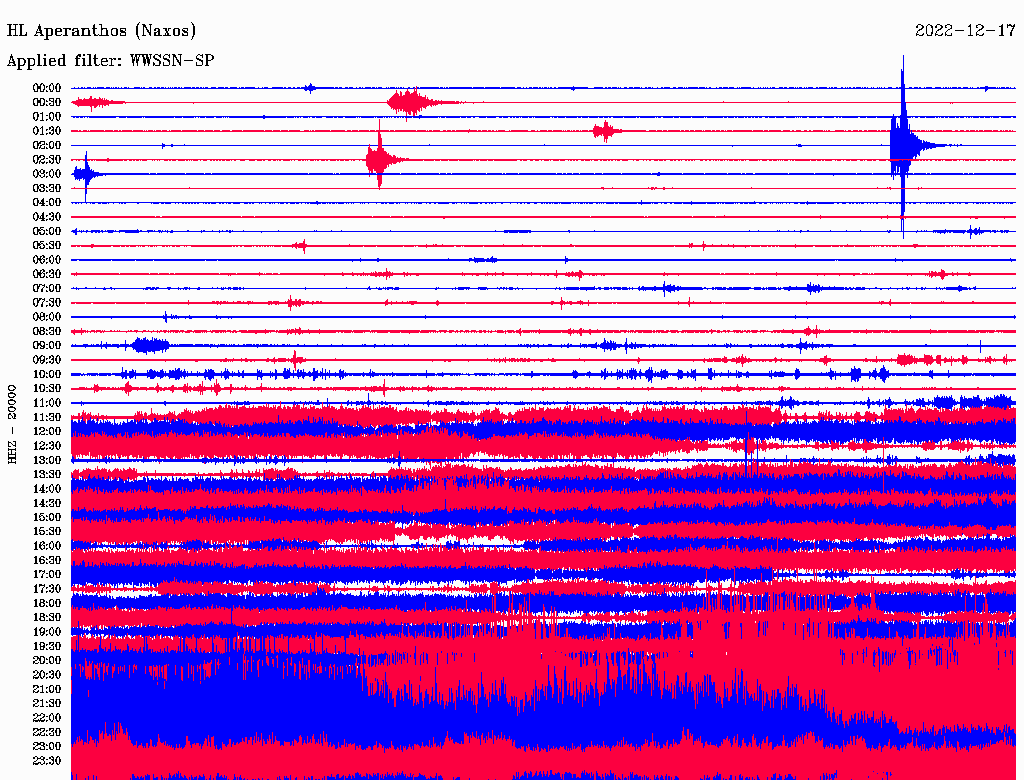Select the 15:00 time label
Image resolution: width=1024 pixels, height=780 pixels.
coord(48,517)
